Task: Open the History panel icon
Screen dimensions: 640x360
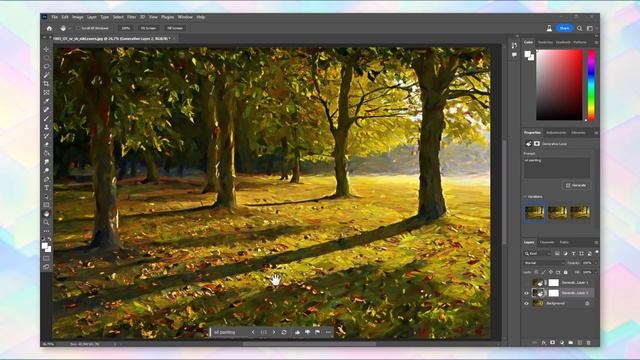Action: (x=514, y=45)
